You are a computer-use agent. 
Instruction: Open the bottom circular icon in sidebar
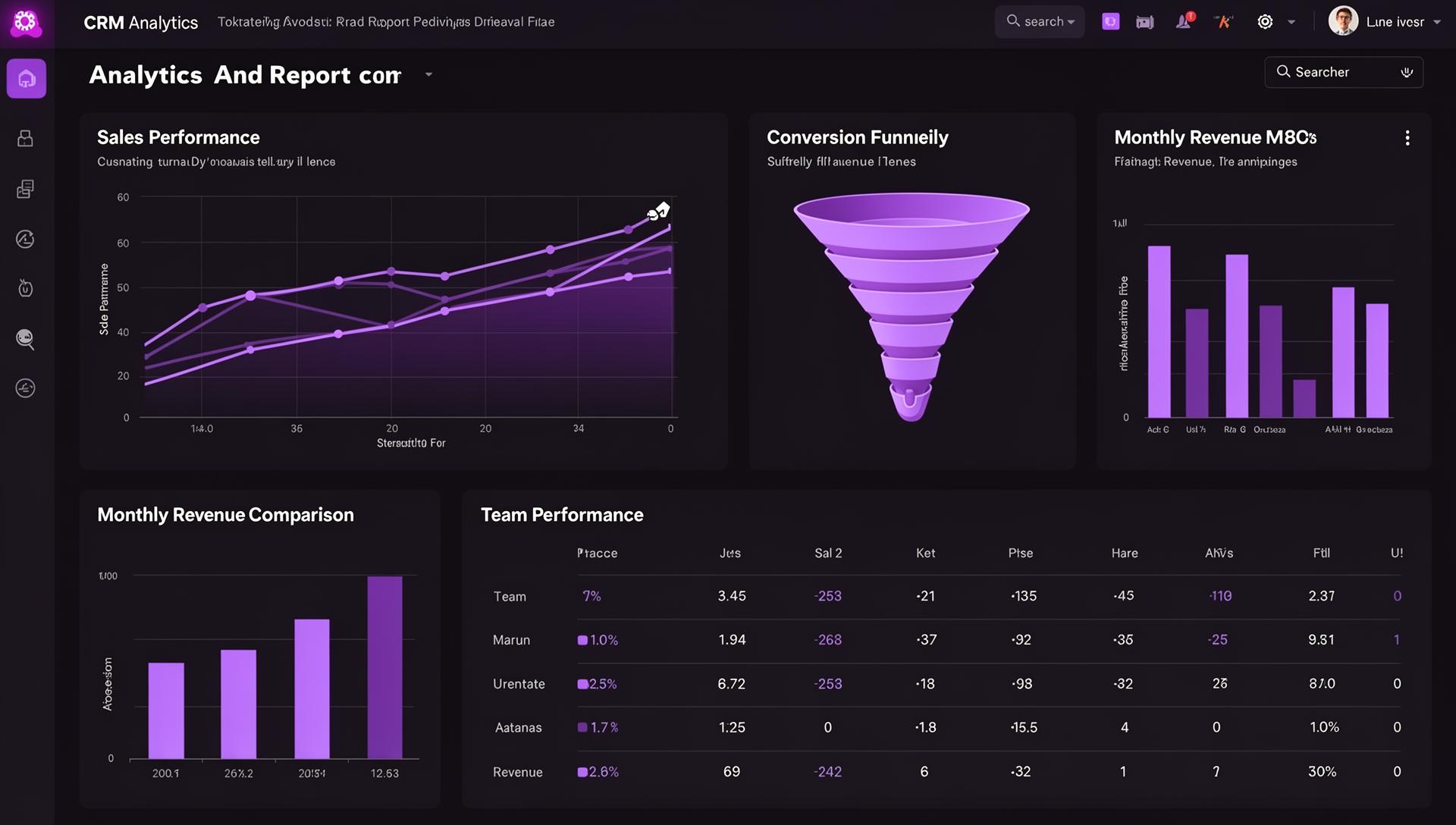click(x=26, y=388)
